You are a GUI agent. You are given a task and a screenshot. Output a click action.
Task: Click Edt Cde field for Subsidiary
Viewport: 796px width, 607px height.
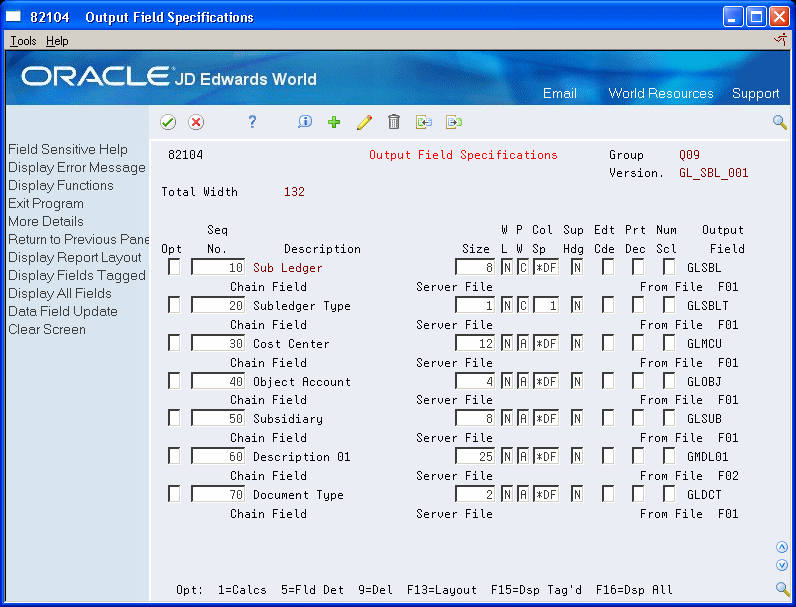(x=608, y=418)
